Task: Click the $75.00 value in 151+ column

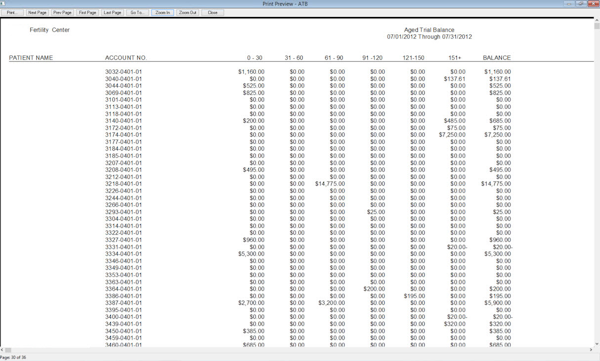Action: pos(456,128)
